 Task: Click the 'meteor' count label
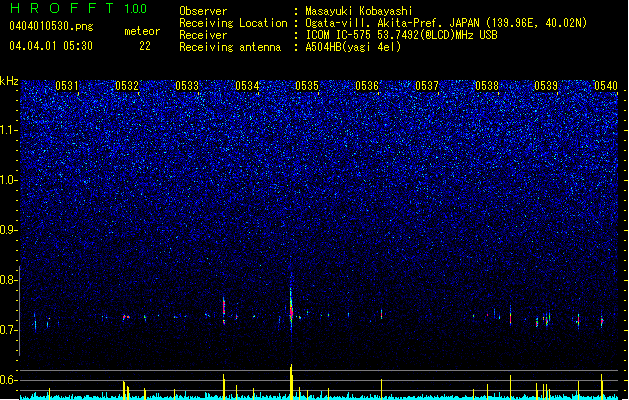coord(142,31)
